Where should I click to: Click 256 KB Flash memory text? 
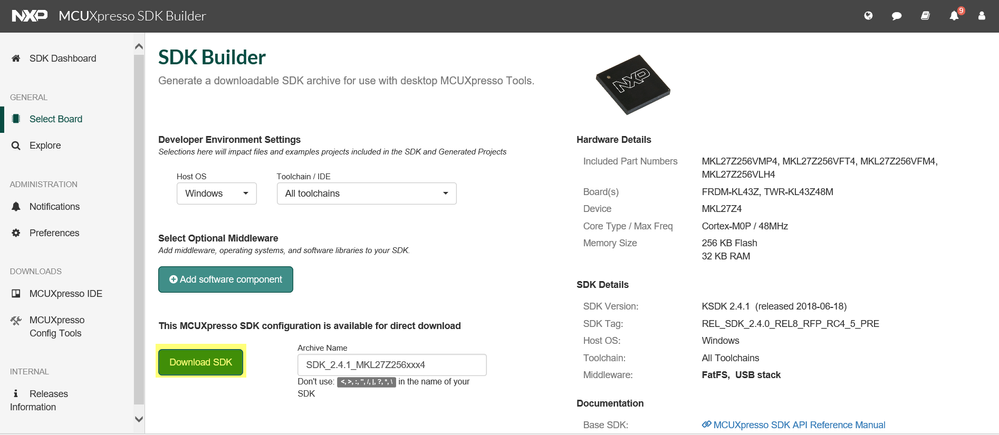coord(729,243)
